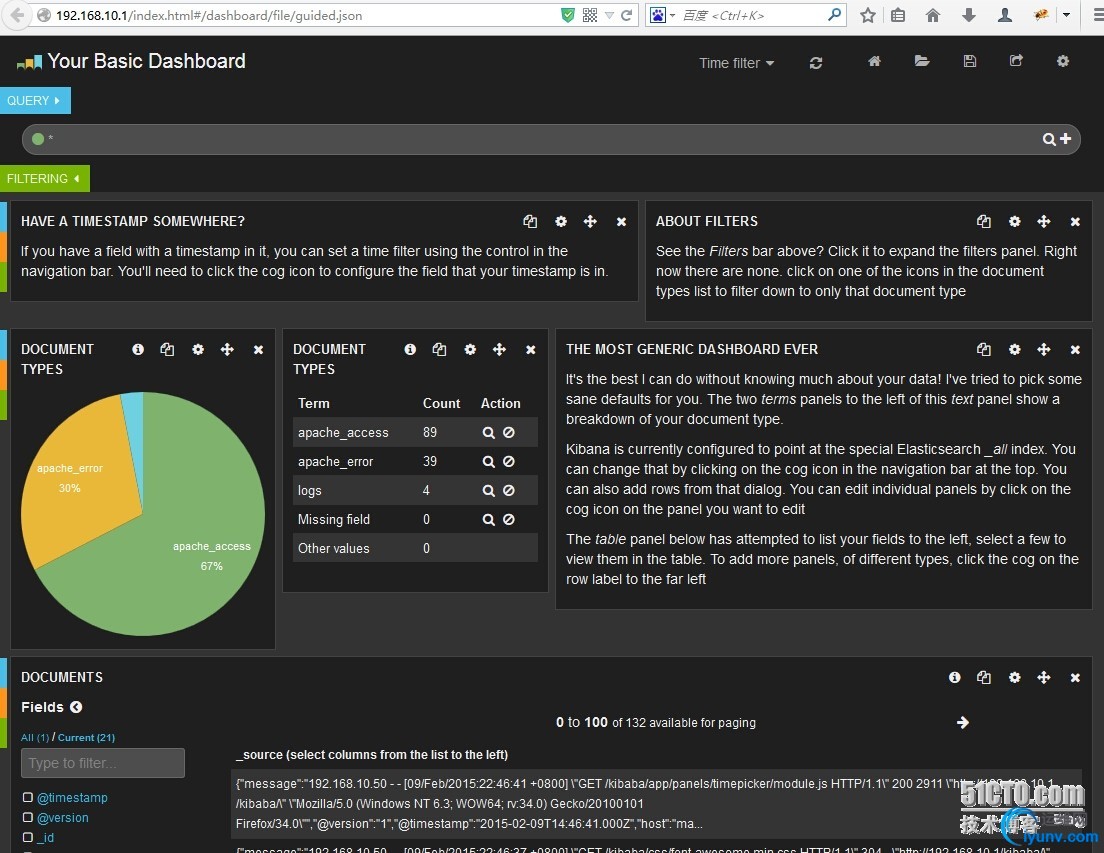Select the Current (21) fields link
The height and width of the screenshot is (853, 1104).
[x=86, y=738]
